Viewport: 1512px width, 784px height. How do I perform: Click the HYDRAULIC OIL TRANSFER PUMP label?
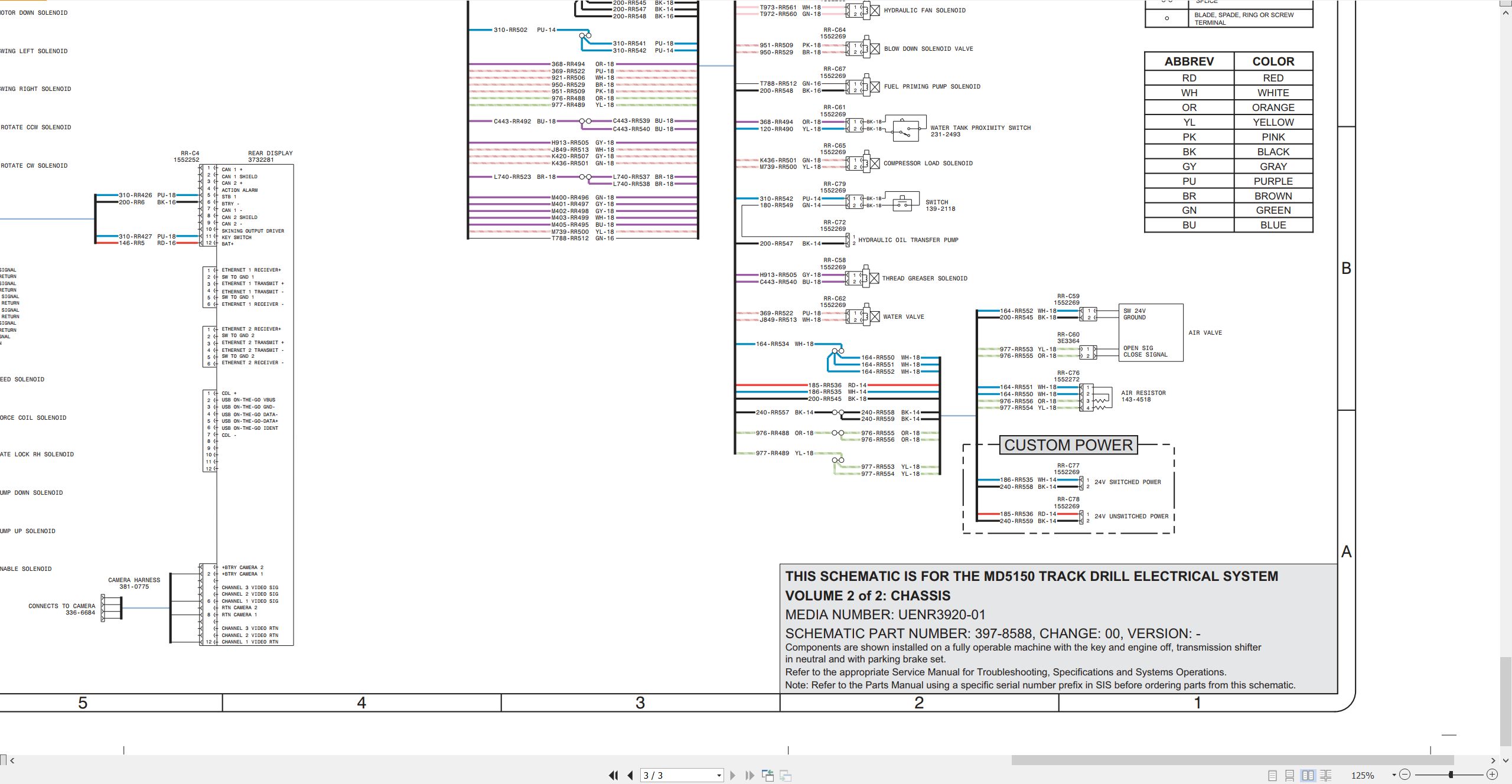(x=908, y=240)
